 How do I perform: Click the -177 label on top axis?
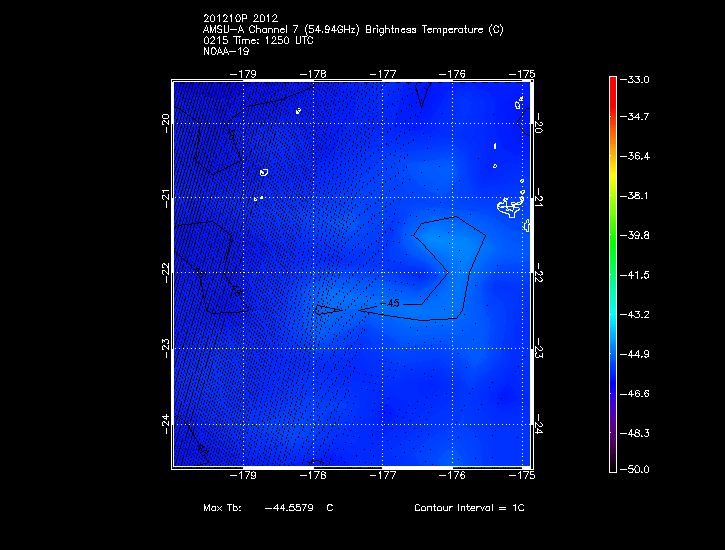click(384, 73)
